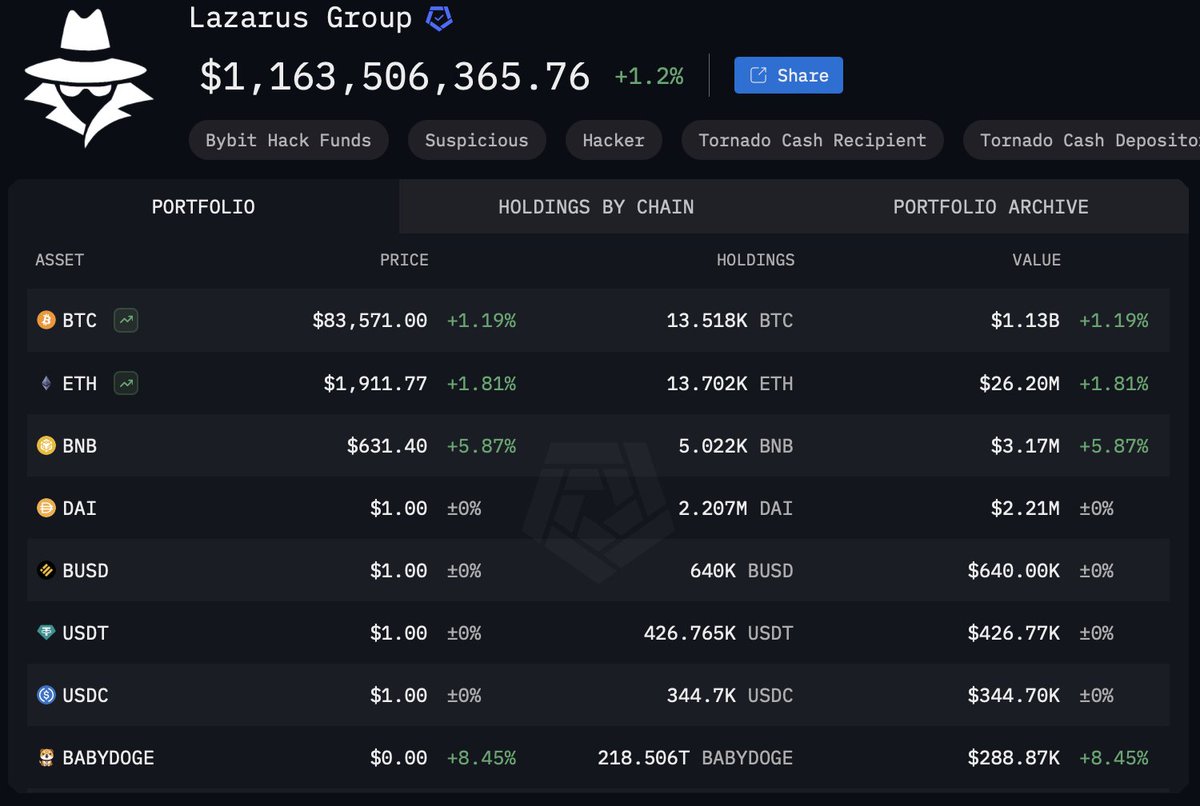Open the PORTFOLIO ARCHIVE tab

coord(991,207)
